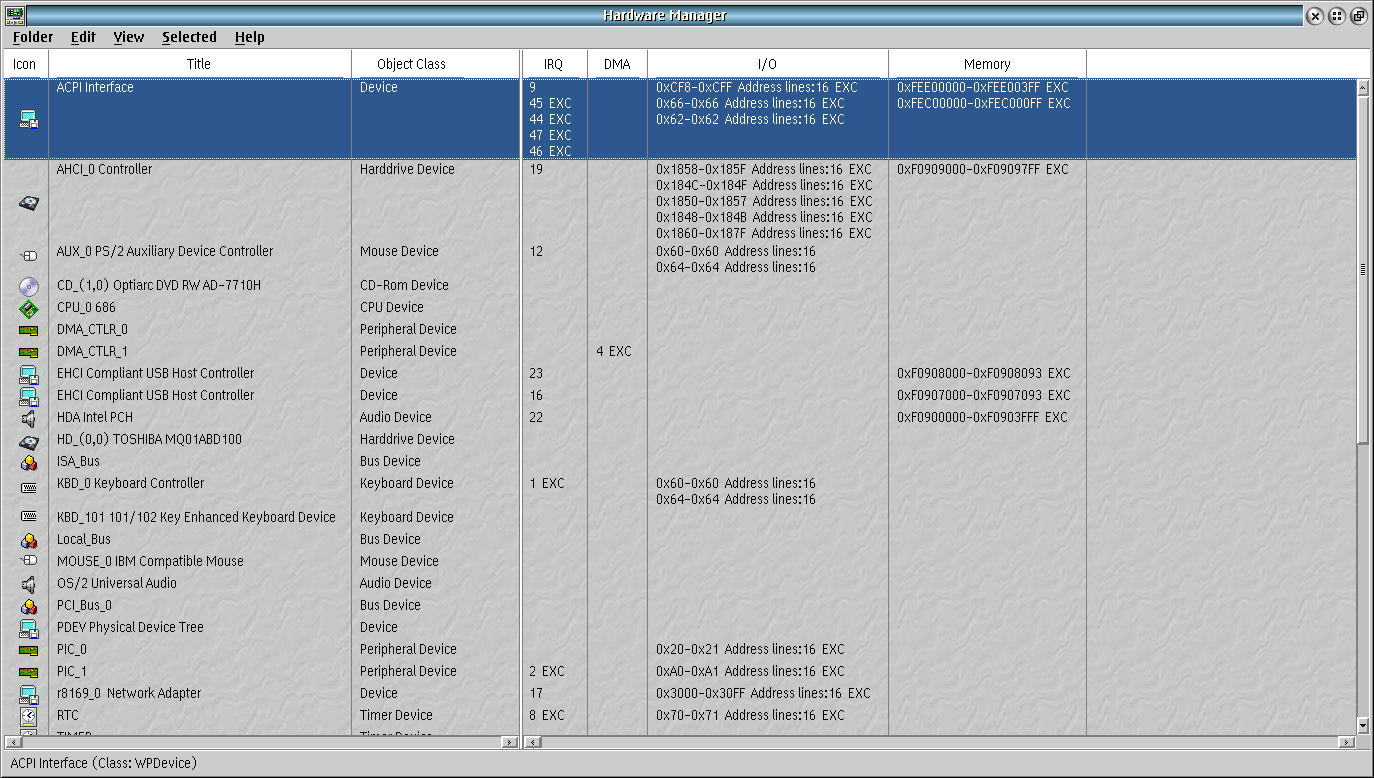Viewport: 1374px width, 778px height.
Task: Select the Local_Bus icon
Action: (x=28, y=540)
